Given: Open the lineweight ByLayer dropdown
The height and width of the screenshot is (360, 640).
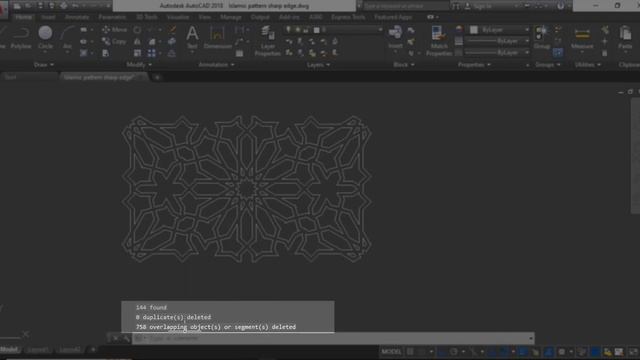Looking at the screenshot, I should pos(497,41).
